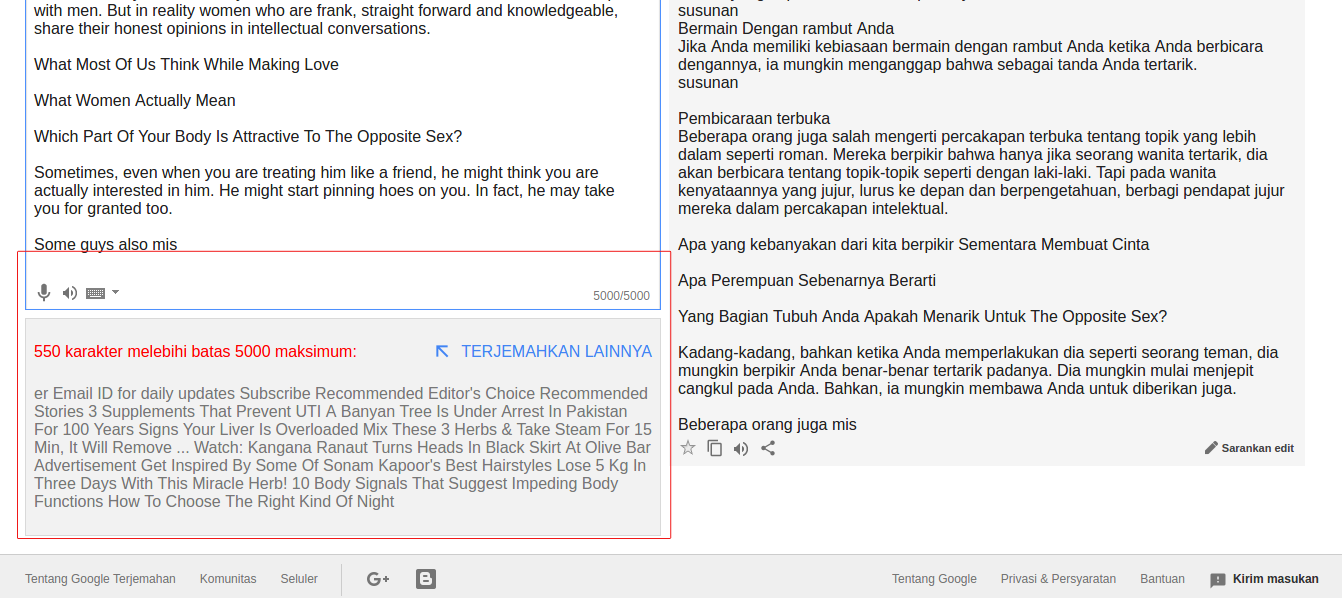The width and height of the screenshot is (1342, 598).
Task: Open Privasi & Persyaratan link
Action: point(1058,579)
